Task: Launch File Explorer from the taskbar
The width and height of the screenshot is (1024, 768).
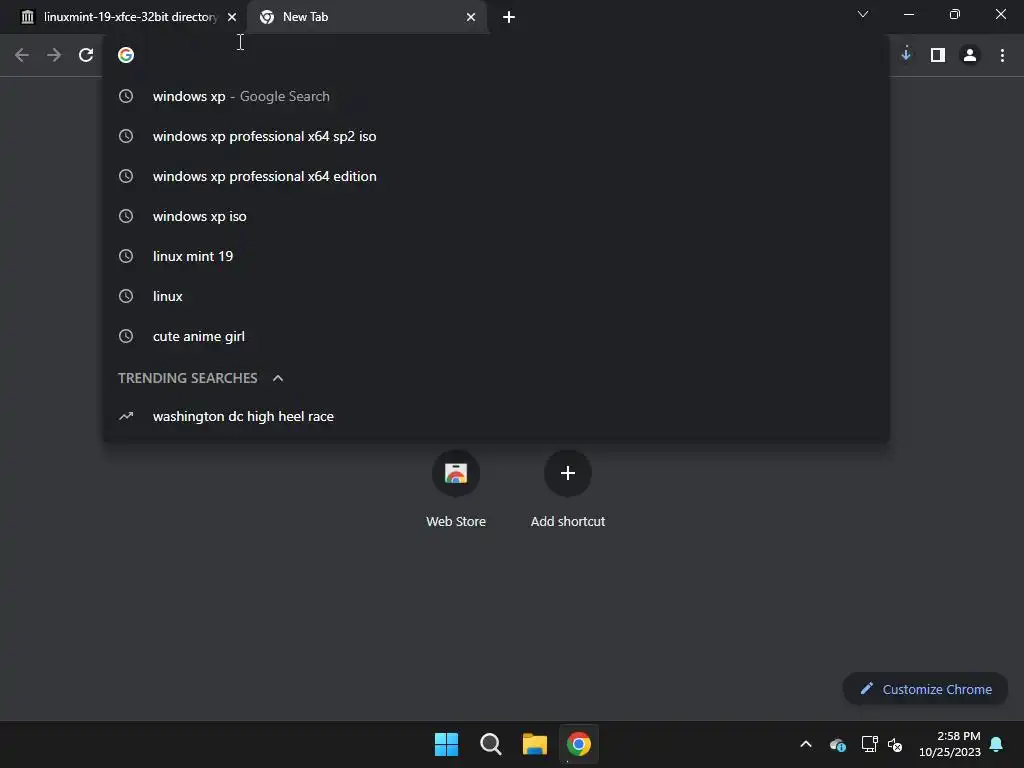Action: coord(535,744)
